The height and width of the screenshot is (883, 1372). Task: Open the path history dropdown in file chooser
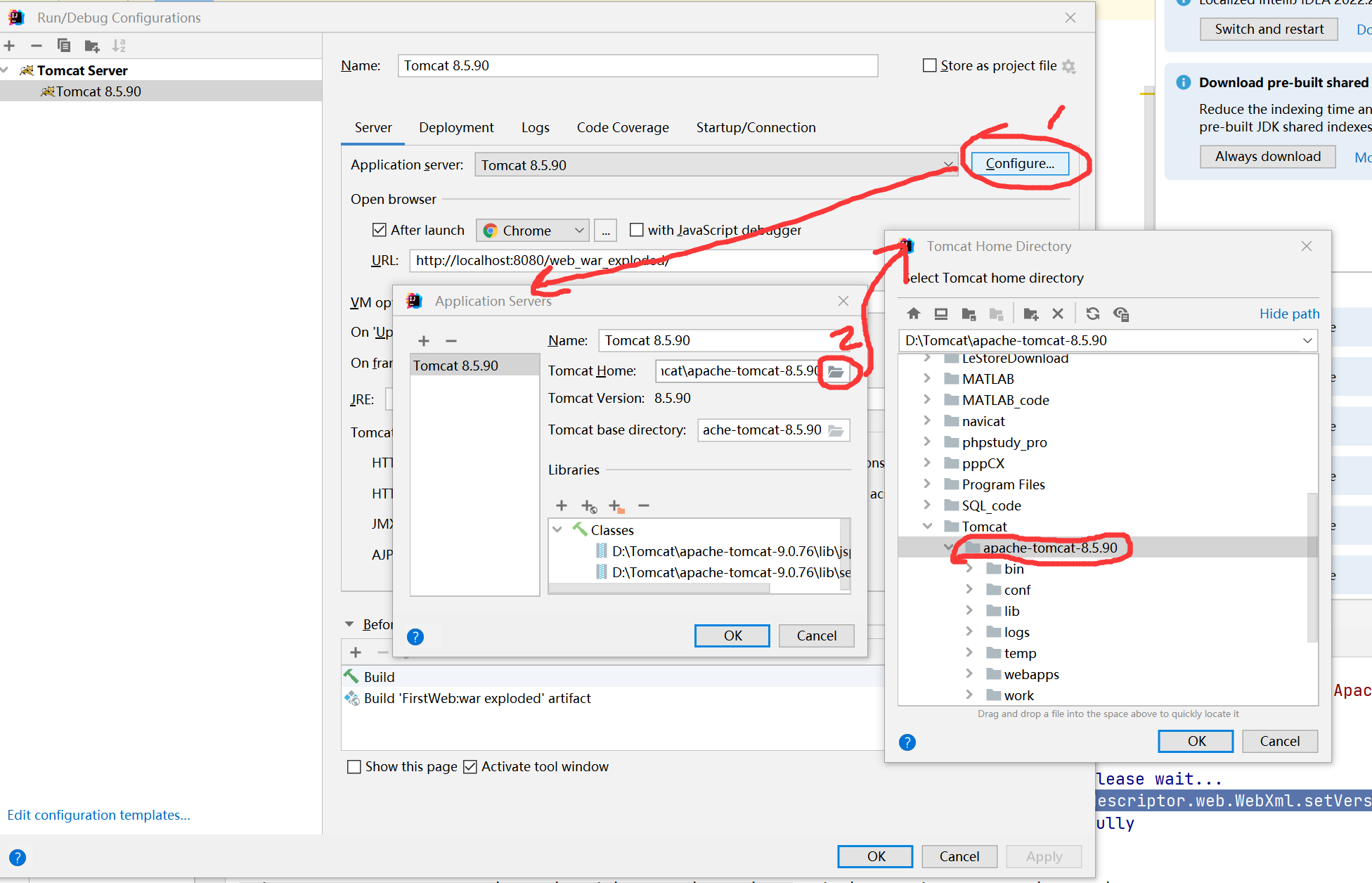point(1307,341)
